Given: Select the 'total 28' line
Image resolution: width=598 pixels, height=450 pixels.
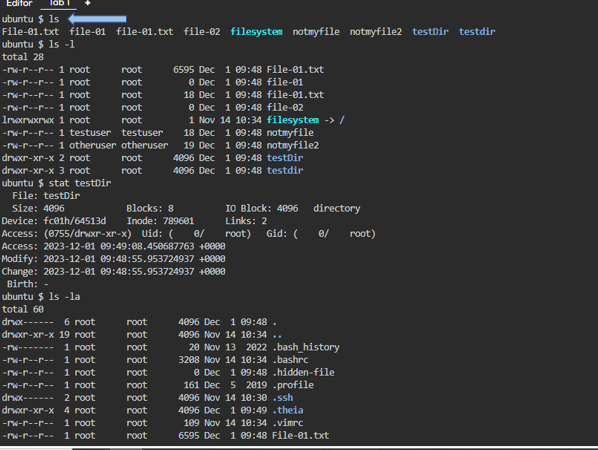Looking at the screenshot, I should coord(23,57).
